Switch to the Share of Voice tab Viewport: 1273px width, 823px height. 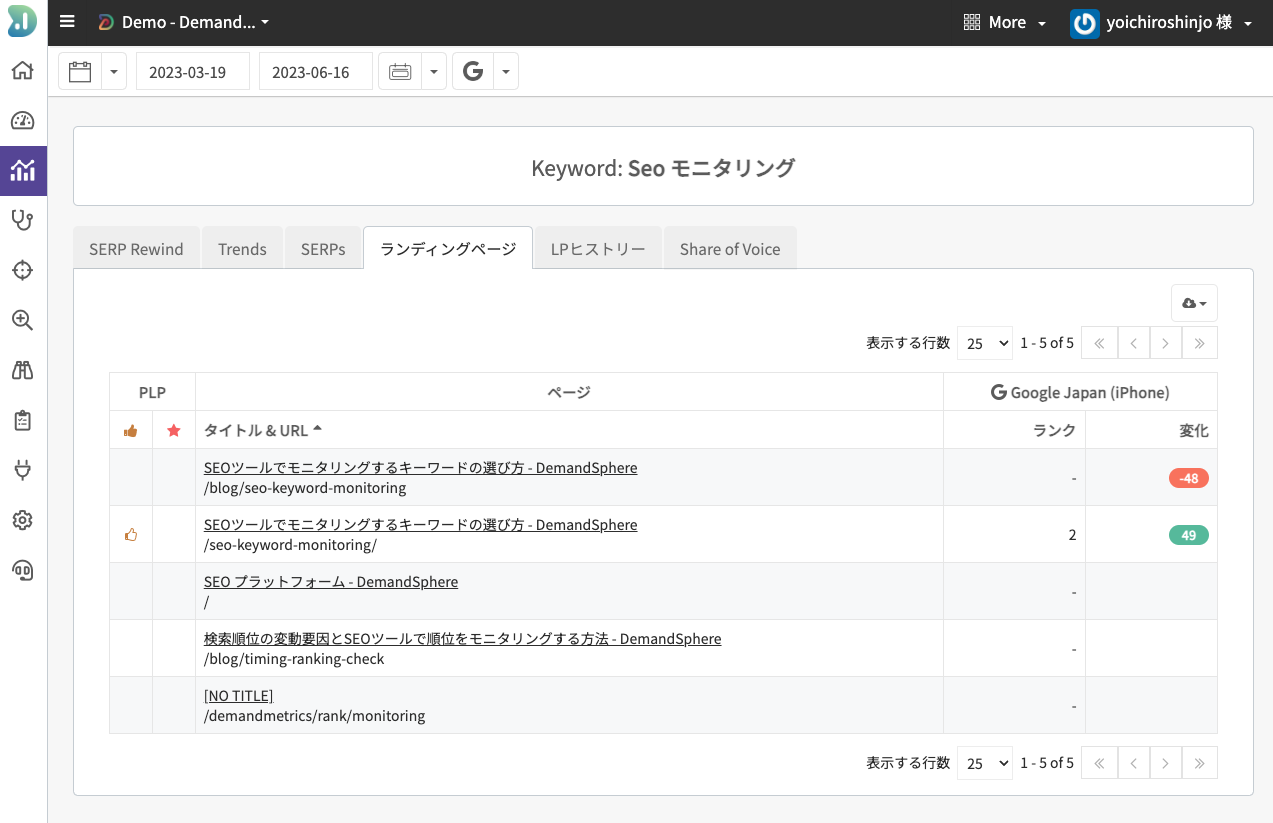coord(730,249)
